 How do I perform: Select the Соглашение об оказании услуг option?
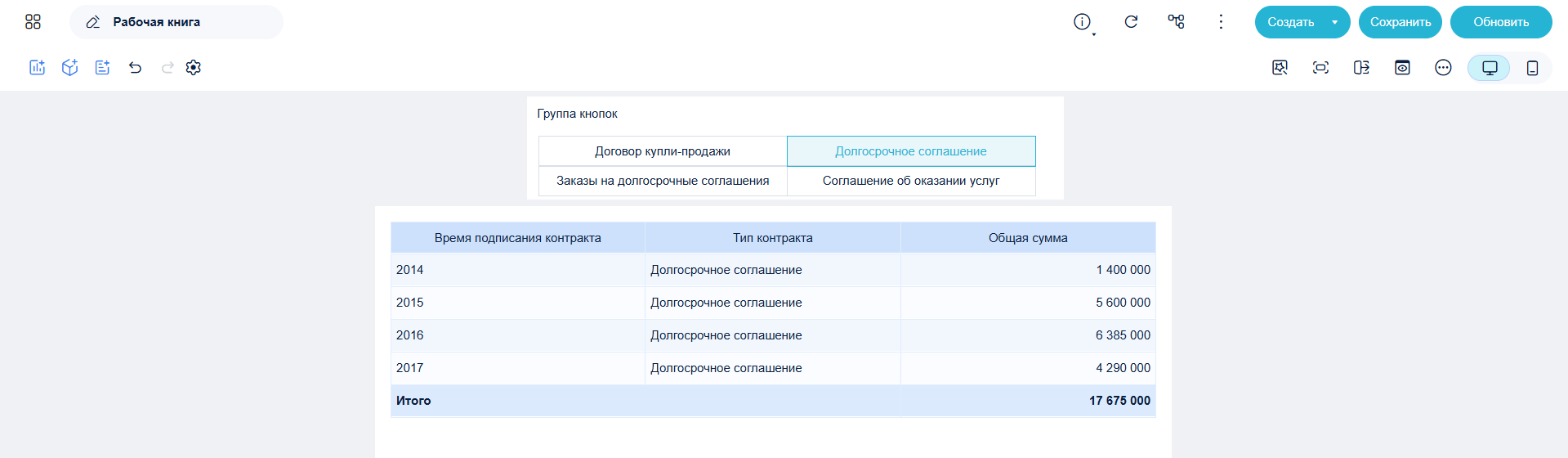click(x=911, y=181)
